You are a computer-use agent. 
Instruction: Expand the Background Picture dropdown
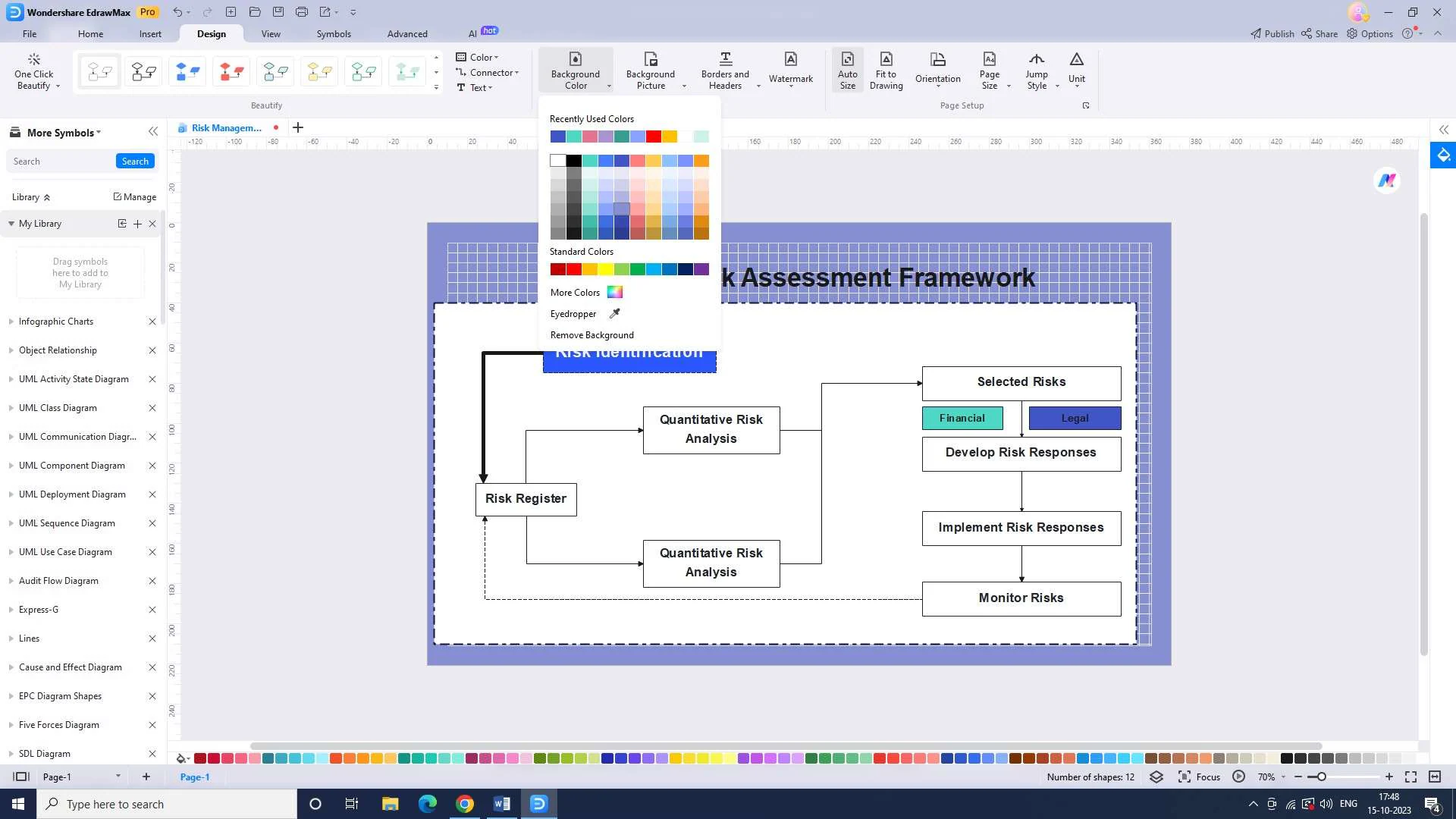point(684,87)
